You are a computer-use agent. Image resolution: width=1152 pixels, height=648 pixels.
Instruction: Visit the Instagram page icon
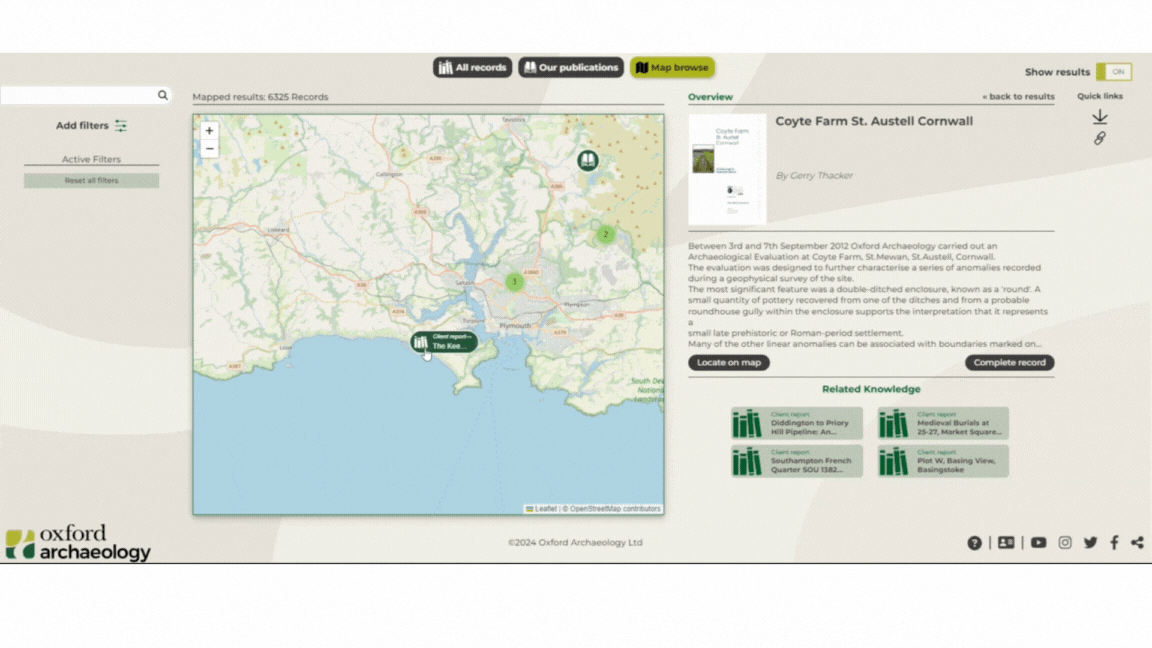(x=1065, y=542)
